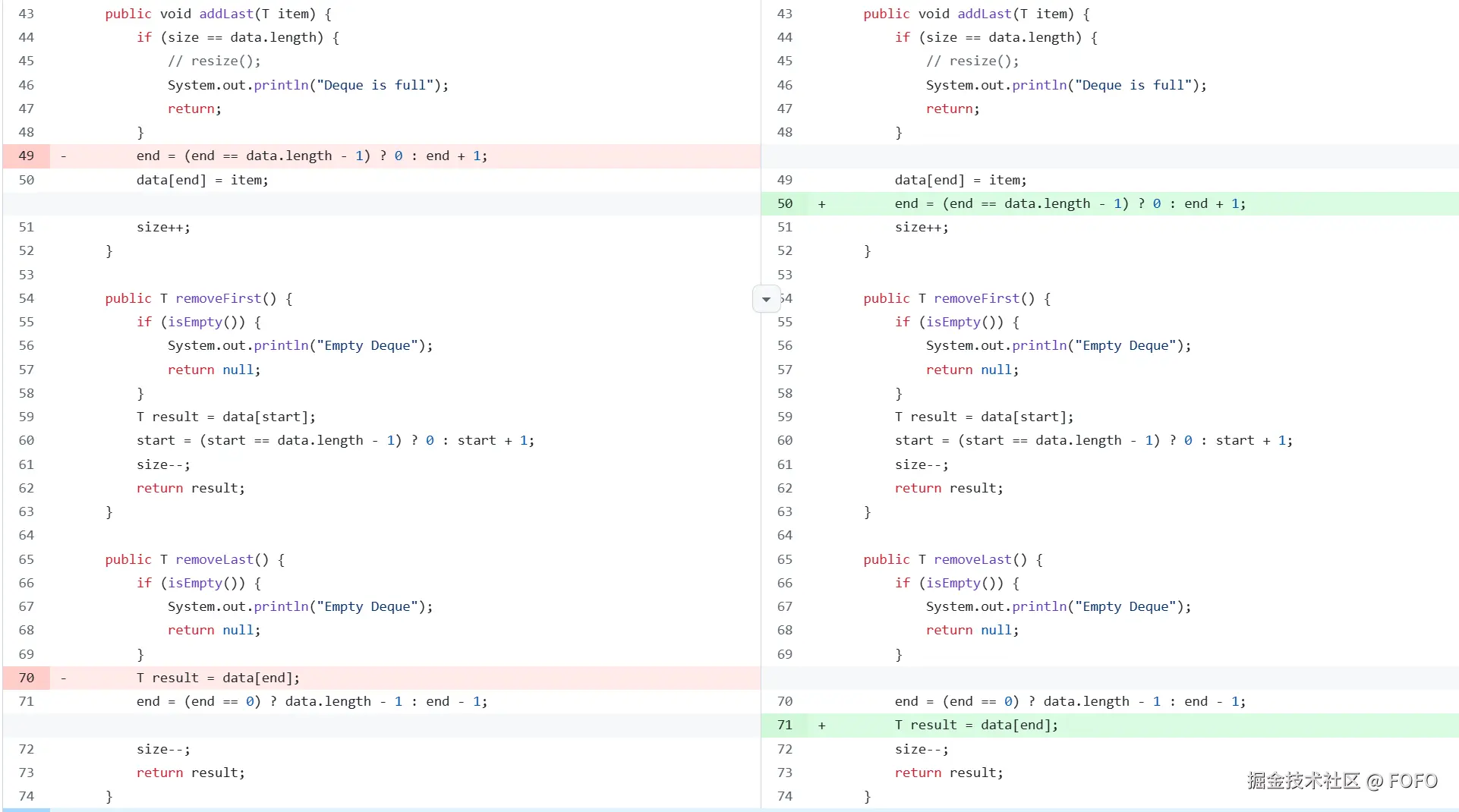The image size is (1459, 812).
Task: Click the deleted red 'T result = data[end];' code
Action: [219, 678]
